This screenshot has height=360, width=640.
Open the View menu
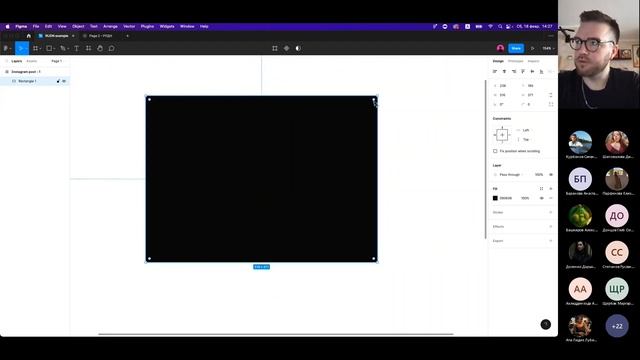tap(62, 27)
